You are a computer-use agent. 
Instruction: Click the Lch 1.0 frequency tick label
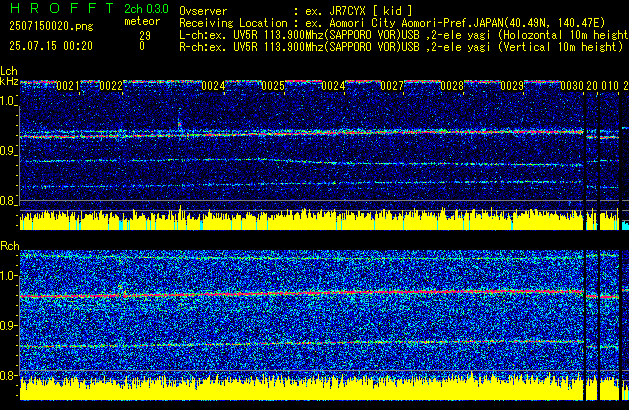(8, 101)
